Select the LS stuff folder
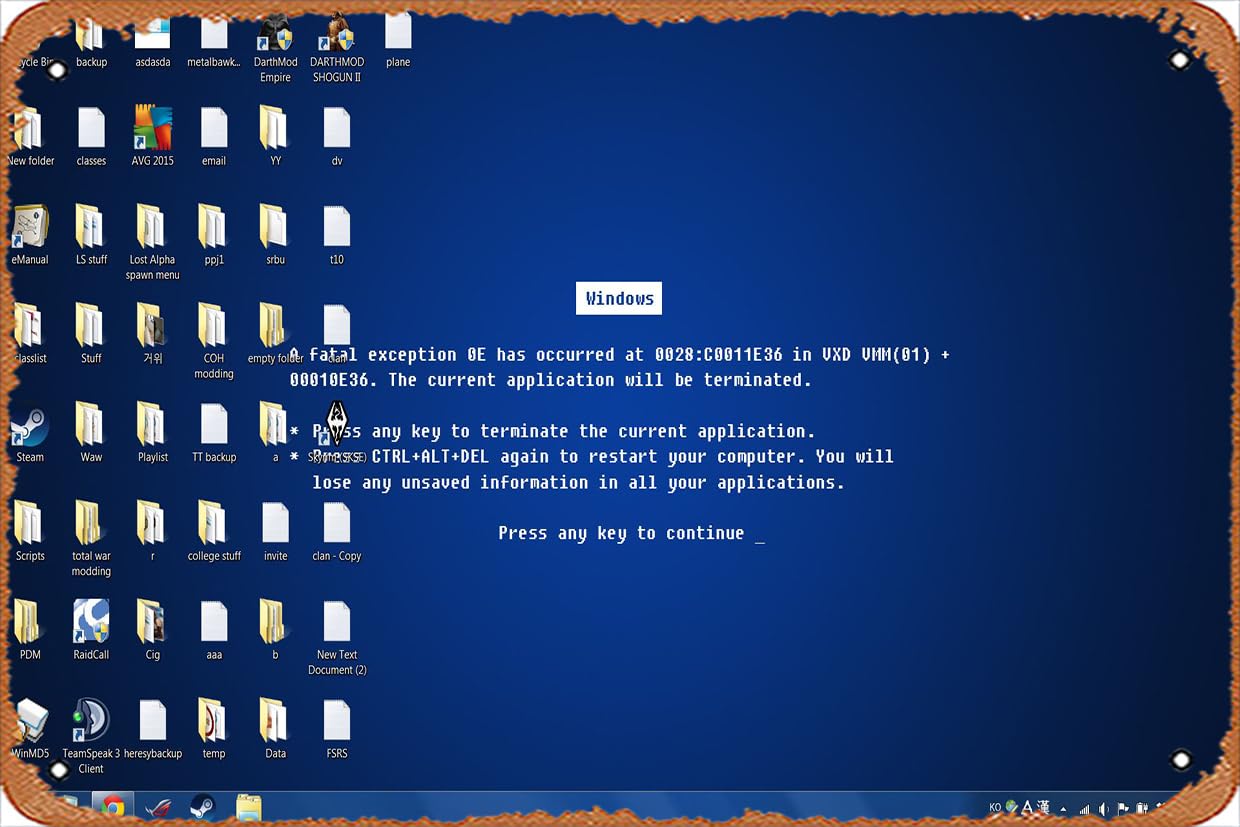1240x827 pixels. [x=91, y=236]
